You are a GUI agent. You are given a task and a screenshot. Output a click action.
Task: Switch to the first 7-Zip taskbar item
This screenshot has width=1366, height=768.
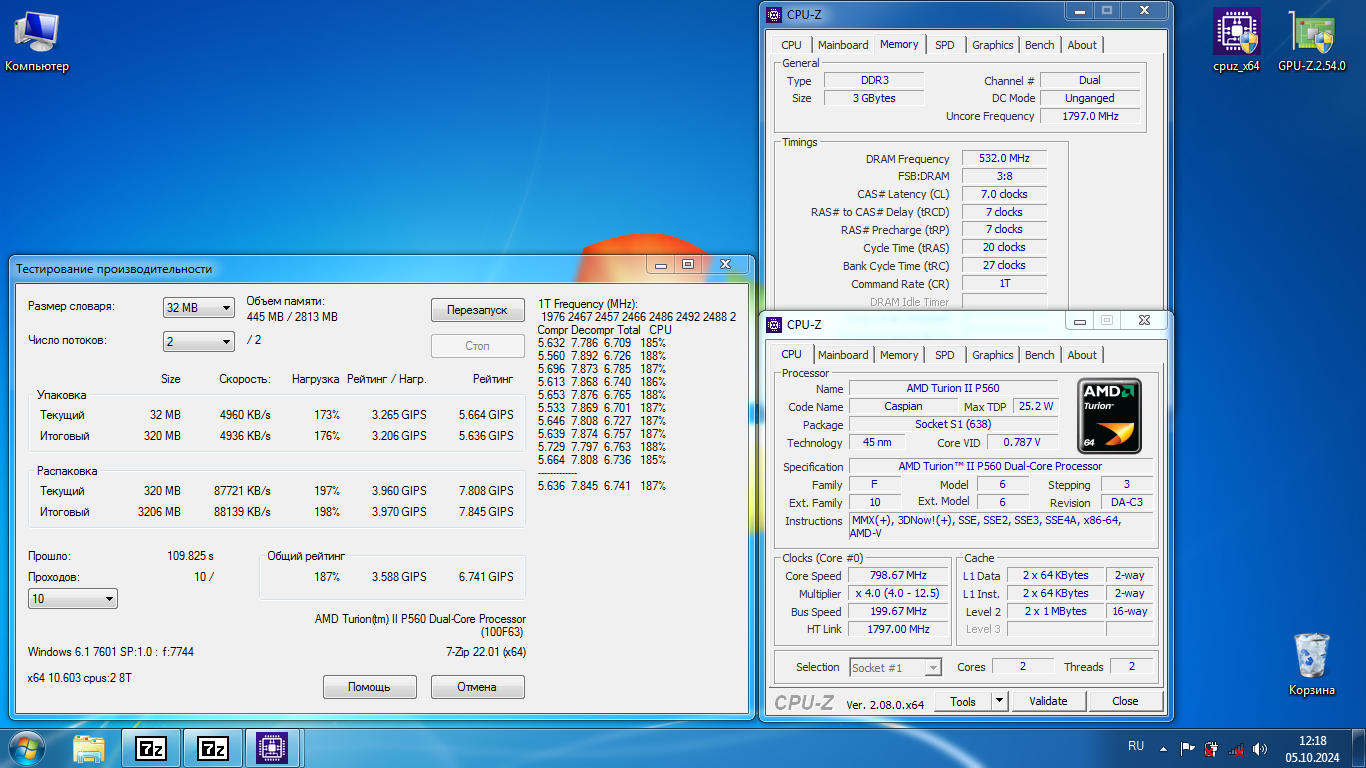(x=151, y=747)
